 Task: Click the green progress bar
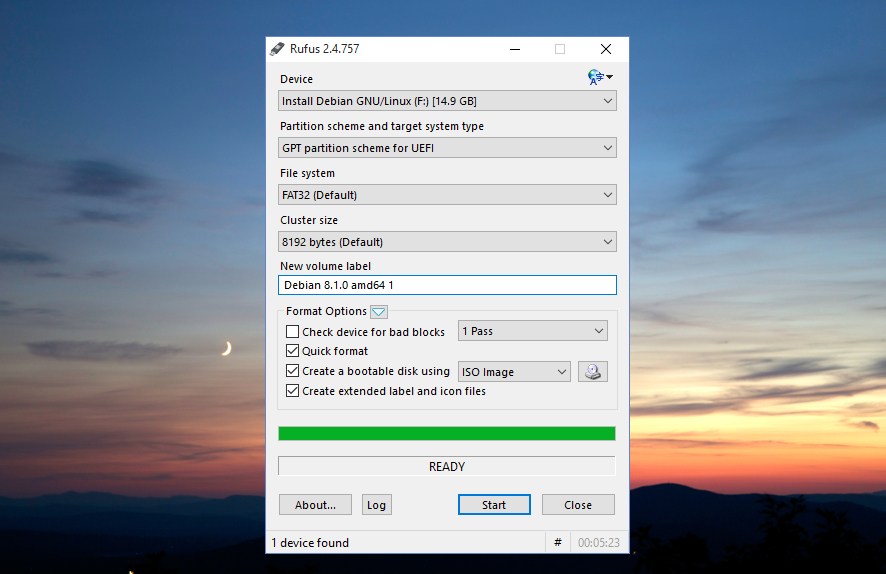pyautogui.click(x=446, y=433)
